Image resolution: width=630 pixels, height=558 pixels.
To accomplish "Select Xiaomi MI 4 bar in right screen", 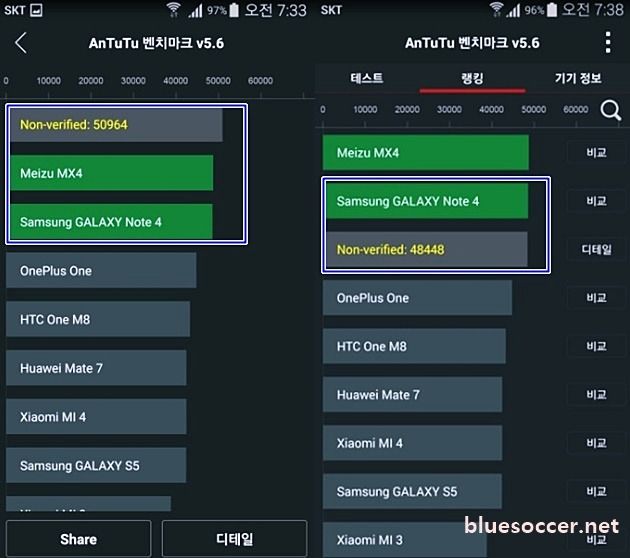I will pos(413,443).
